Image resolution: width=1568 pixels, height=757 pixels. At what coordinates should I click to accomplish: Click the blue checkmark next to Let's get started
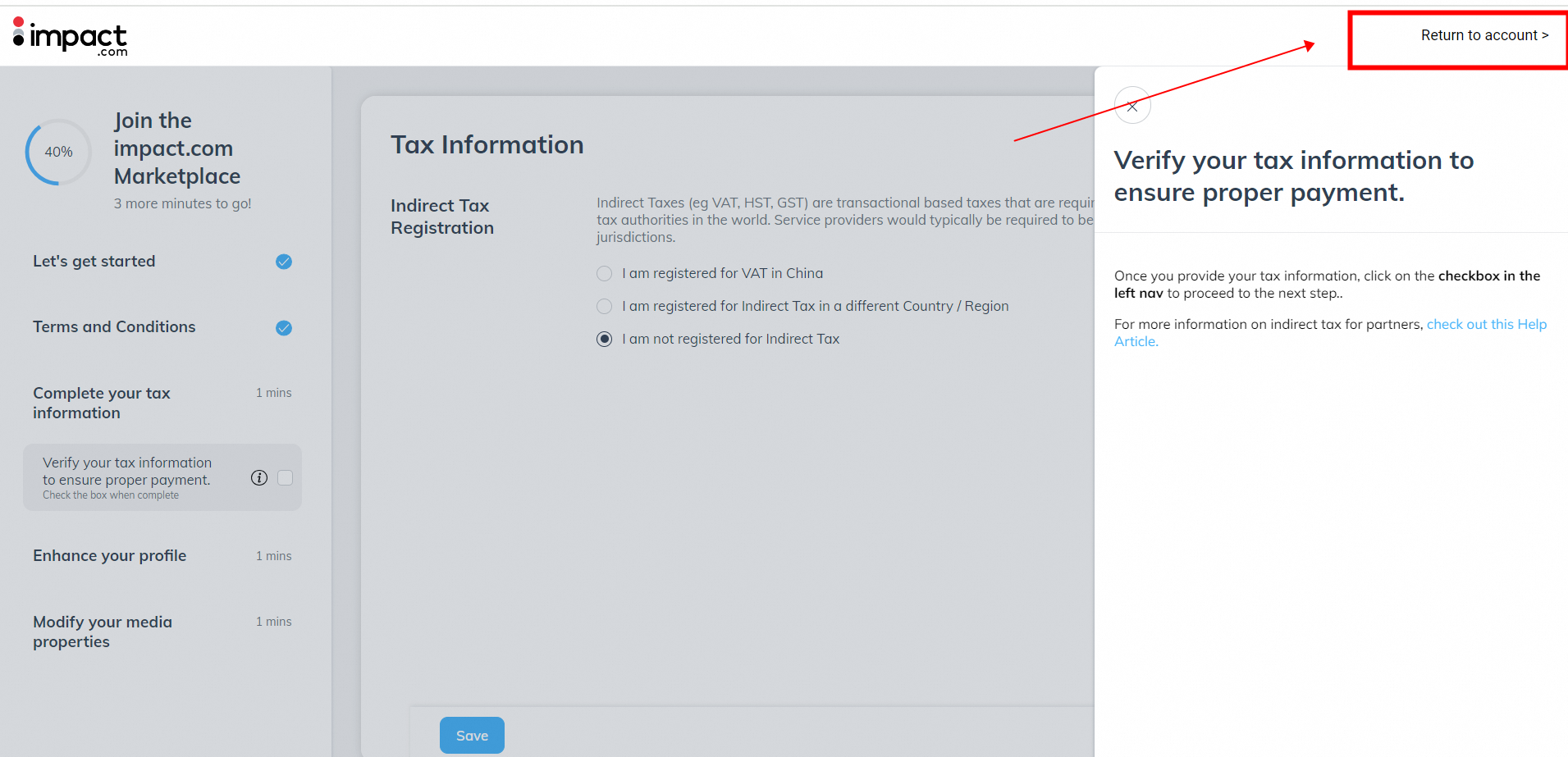click(284, 262)
